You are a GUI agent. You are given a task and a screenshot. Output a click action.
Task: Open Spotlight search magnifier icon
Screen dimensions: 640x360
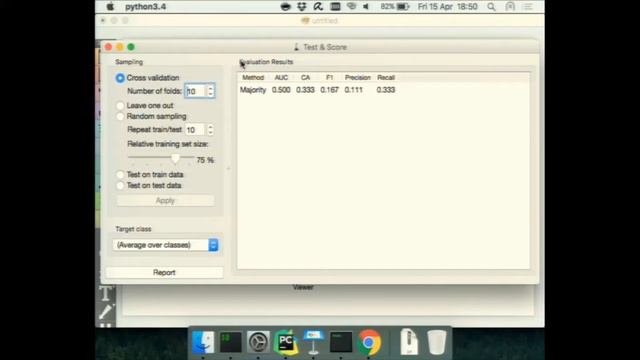point(491,7)
